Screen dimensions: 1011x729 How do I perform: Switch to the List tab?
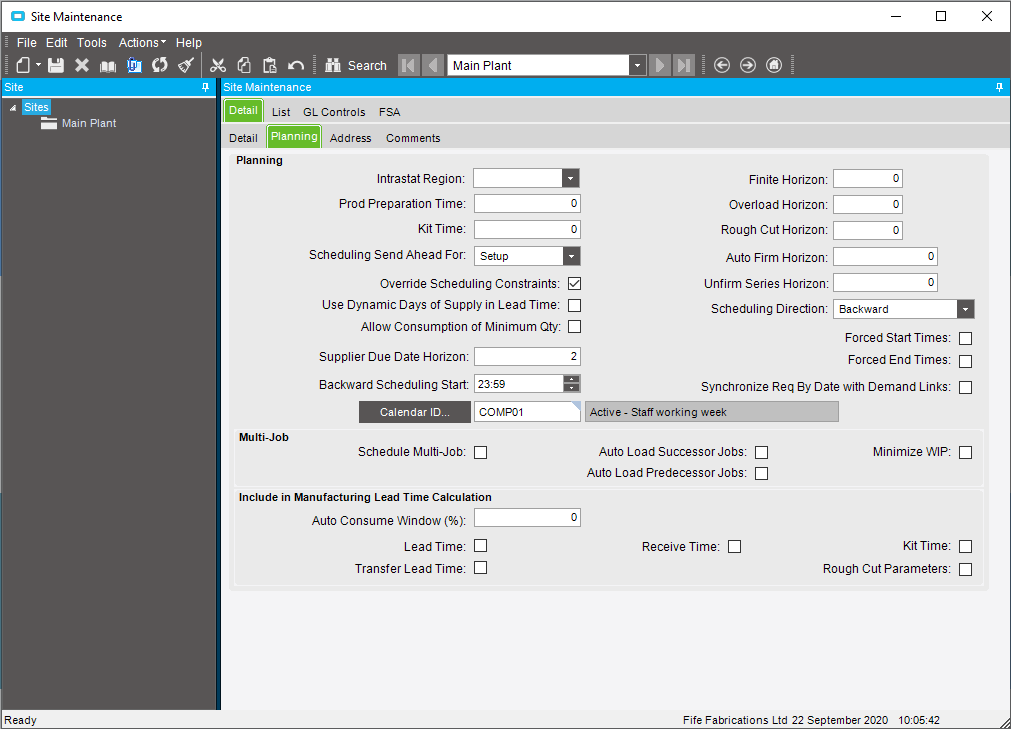(281, 112)
